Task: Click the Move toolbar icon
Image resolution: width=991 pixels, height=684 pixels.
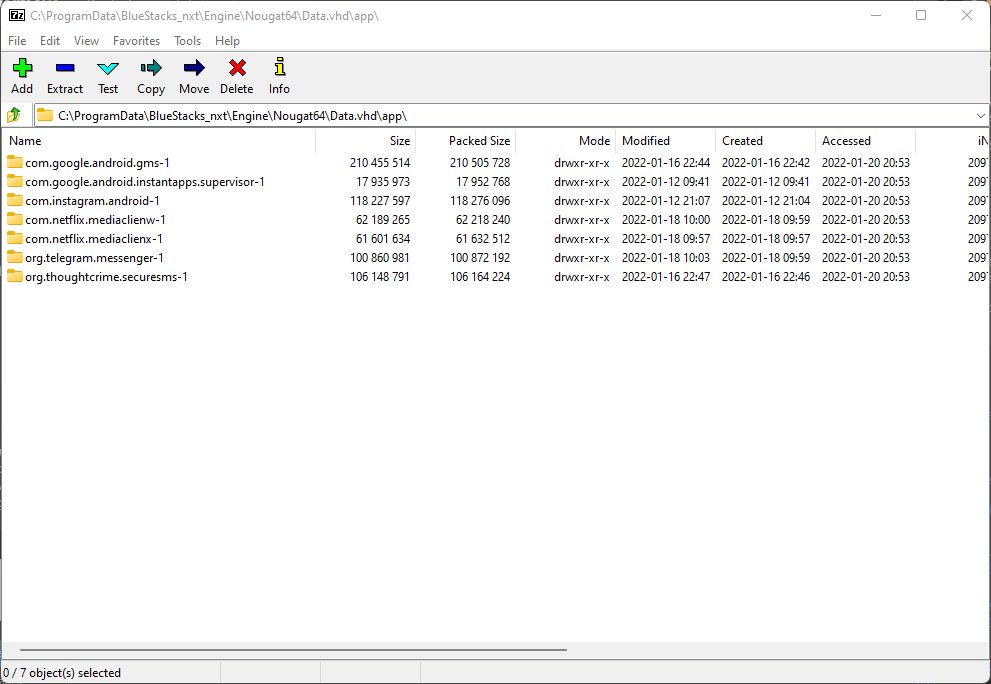Action: click(x=194, y=68)
